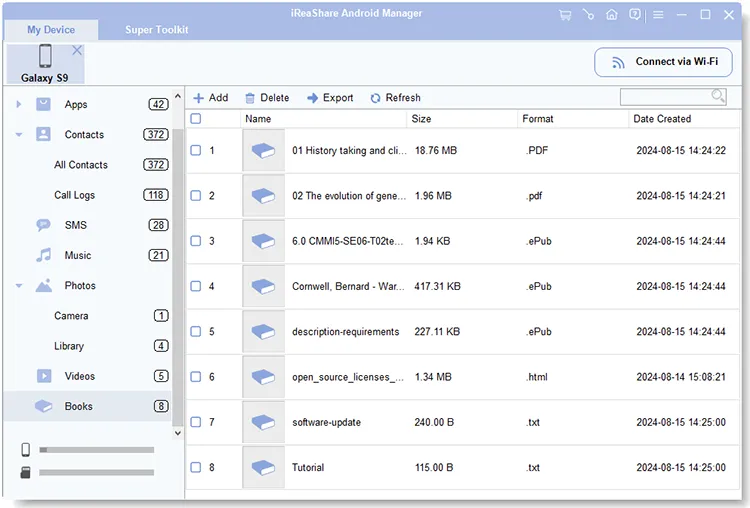The width and height of the screenshot is (750, 508).
Task: Open the hamburger menu icon
Action: tap(658, 15)
